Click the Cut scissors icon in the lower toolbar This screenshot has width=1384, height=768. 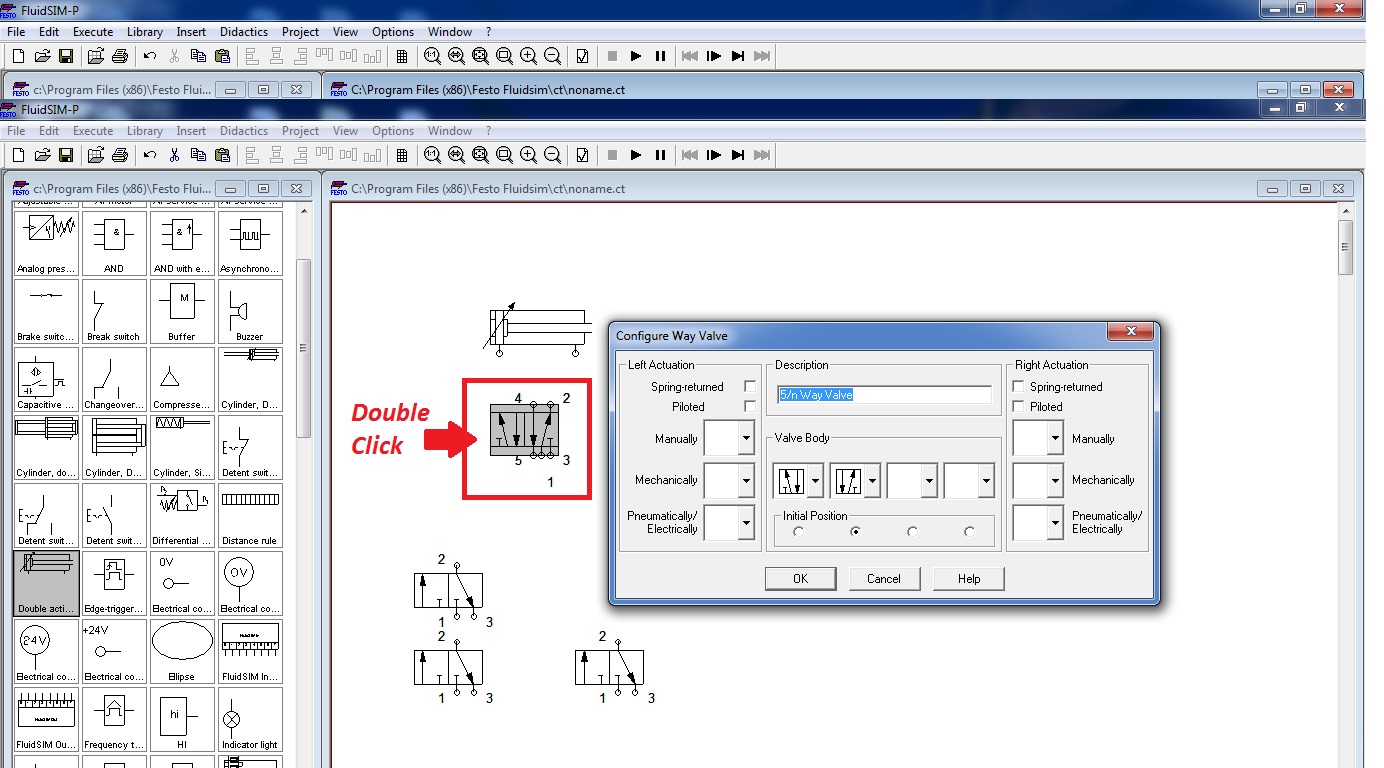(x=174, y=155)
